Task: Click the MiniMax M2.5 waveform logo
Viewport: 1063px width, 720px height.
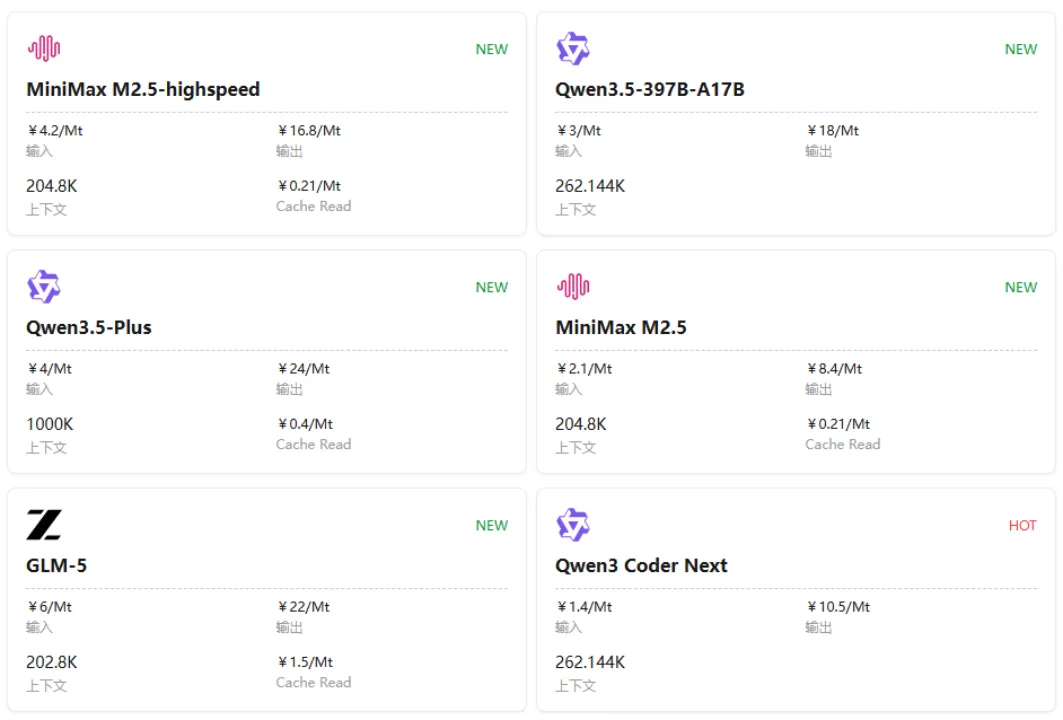Action: [x=573, y=287]
